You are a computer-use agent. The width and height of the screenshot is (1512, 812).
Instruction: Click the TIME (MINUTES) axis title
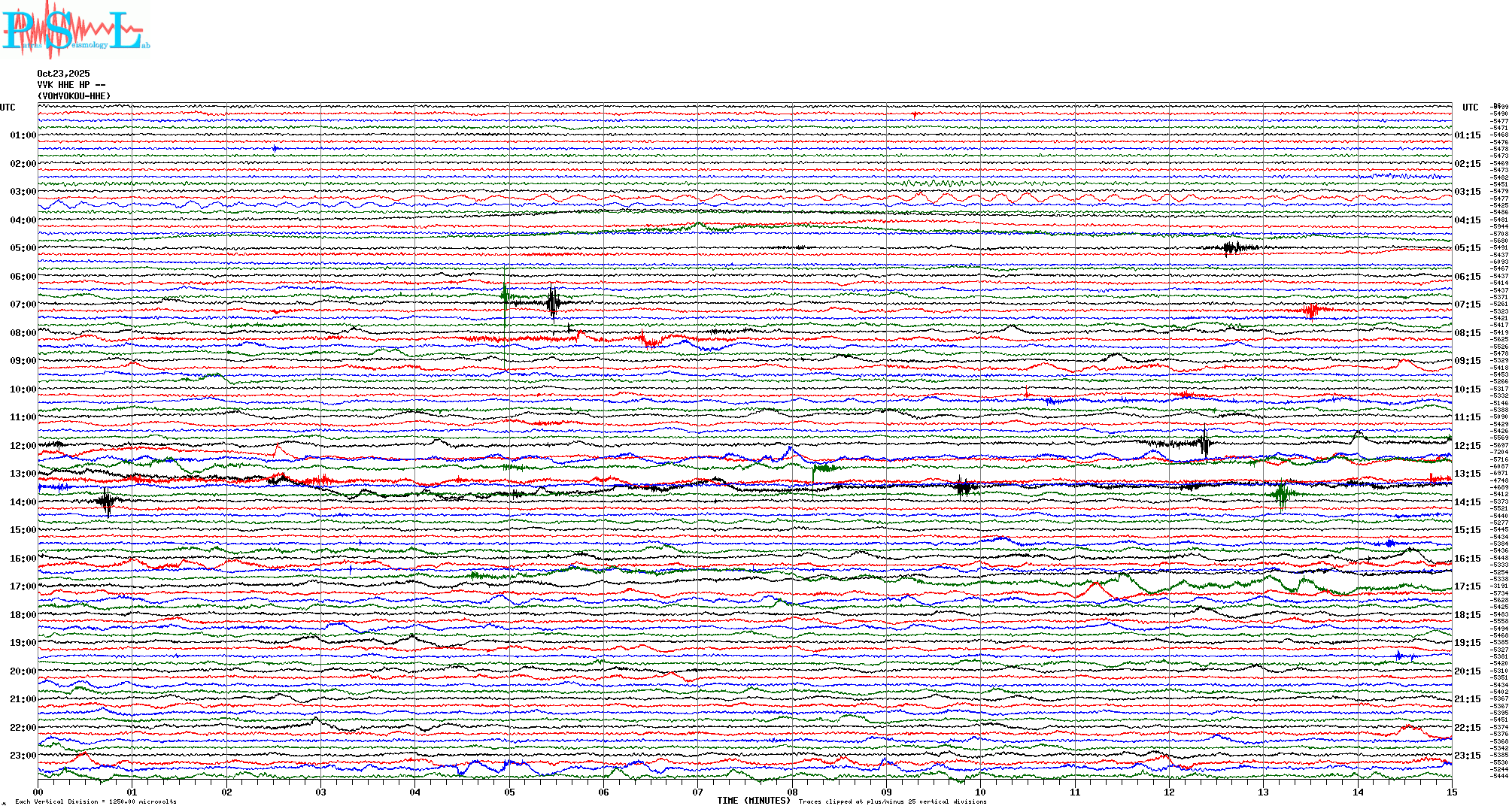(x=753, y=801)
